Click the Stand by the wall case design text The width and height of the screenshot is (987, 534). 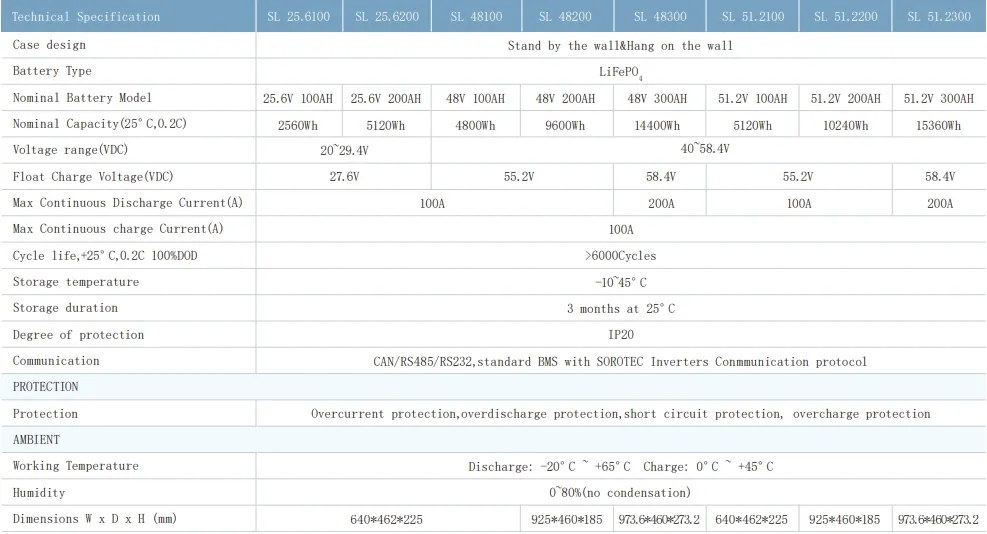[620, 46]
